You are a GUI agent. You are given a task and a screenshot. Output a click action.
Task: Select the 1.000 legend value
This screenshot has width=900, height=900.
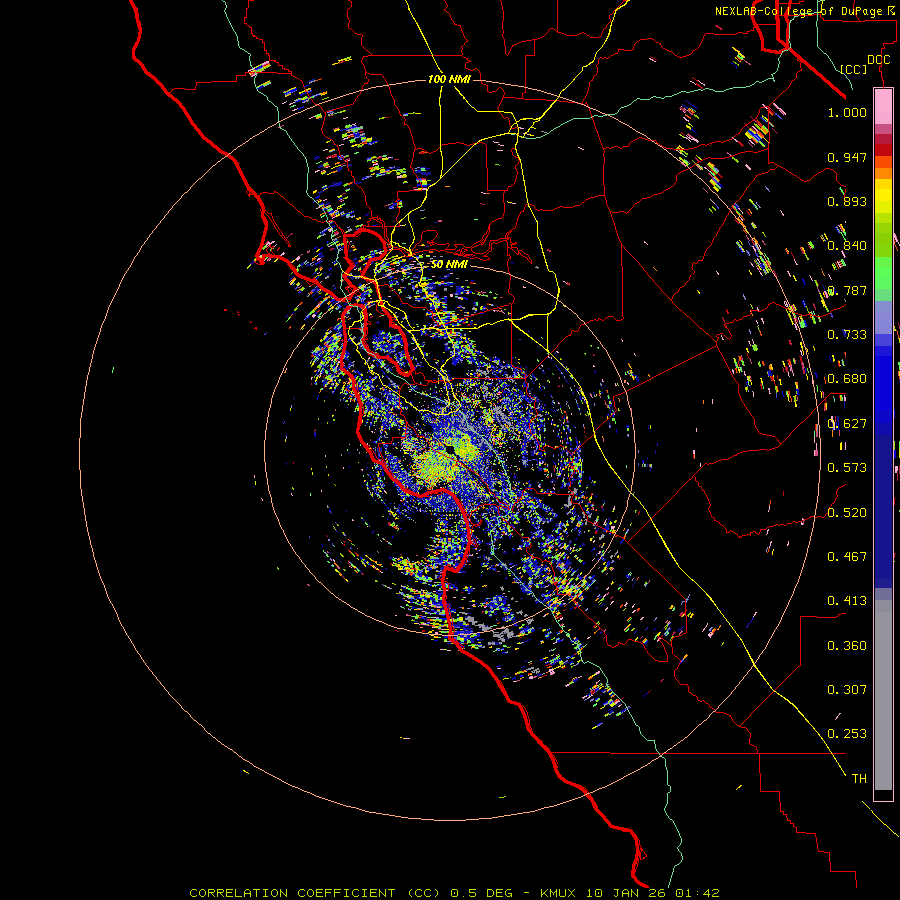point(847,112)
